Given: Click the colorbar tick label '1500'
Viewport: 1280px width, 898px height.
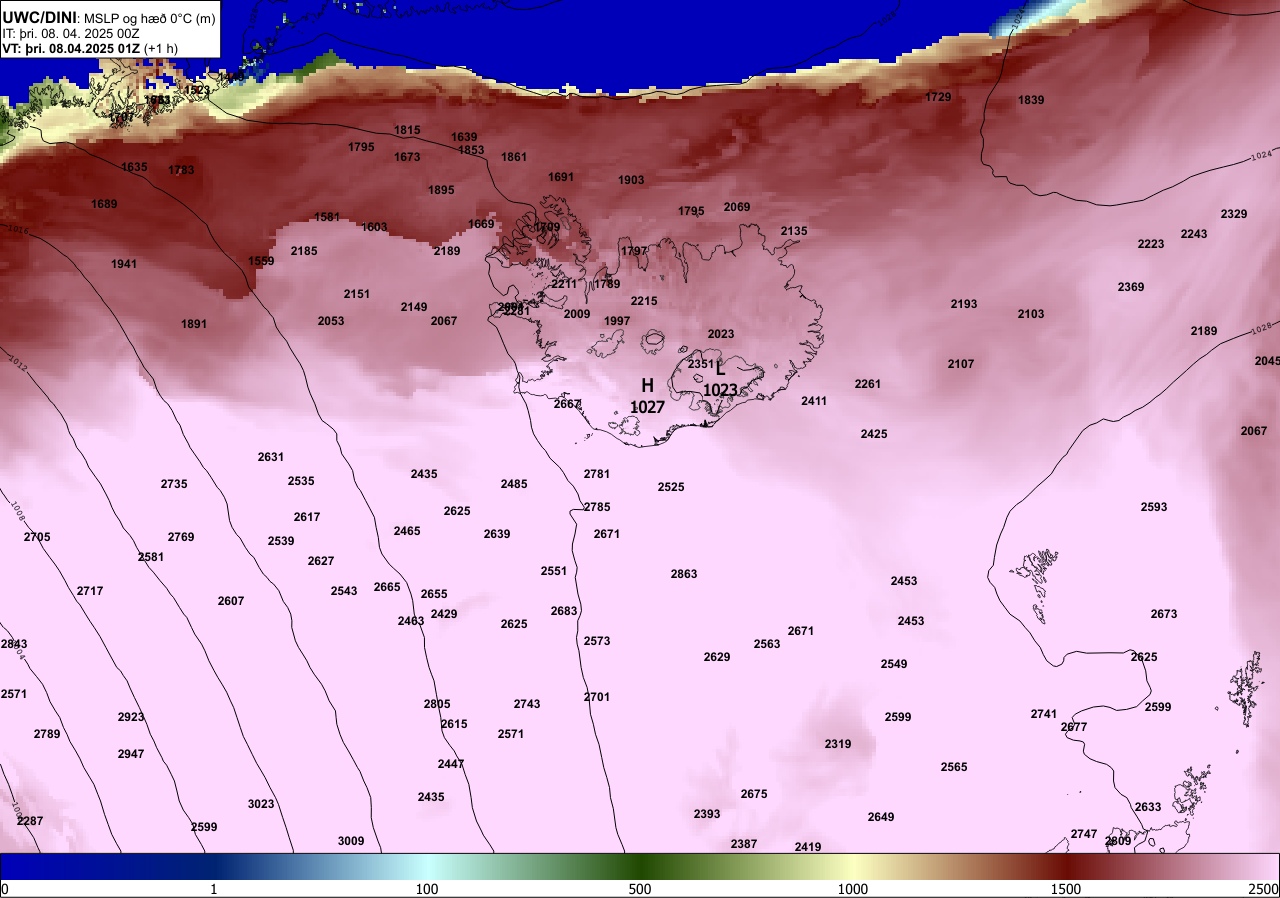Looking at the screenshot, I should [x=1066, y=889].
